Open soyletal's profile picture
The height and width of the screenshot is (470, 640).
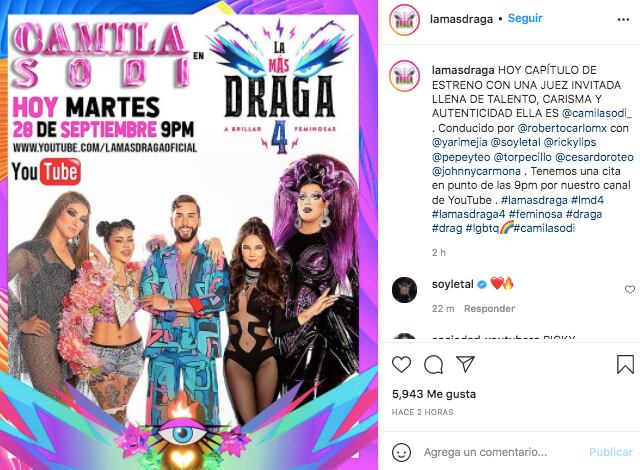tap(404, 290)
